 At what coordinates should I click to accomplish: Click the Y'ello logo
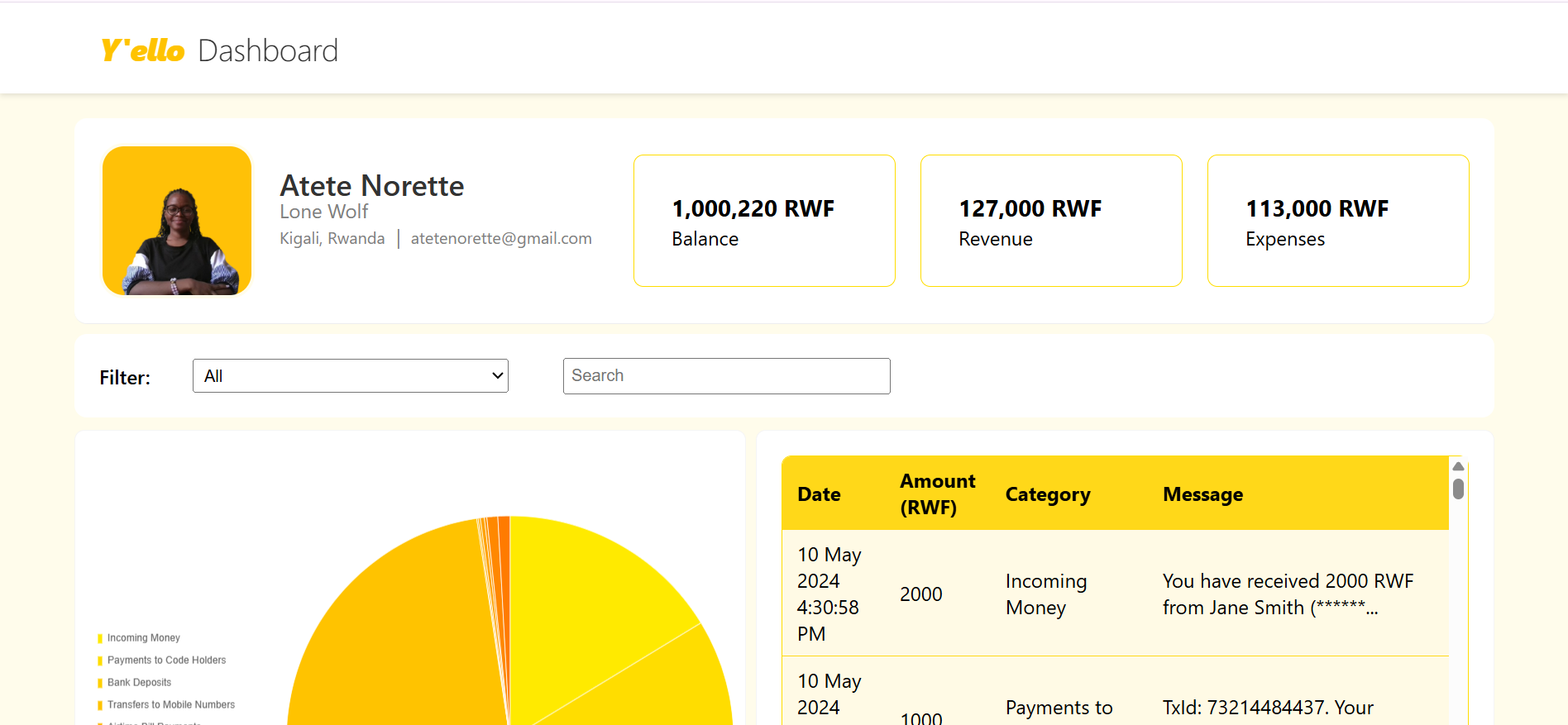point(142,50)
